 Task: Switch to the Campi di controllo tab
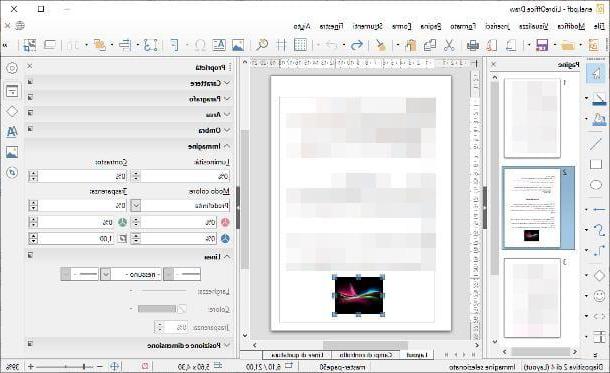point(366,355)
